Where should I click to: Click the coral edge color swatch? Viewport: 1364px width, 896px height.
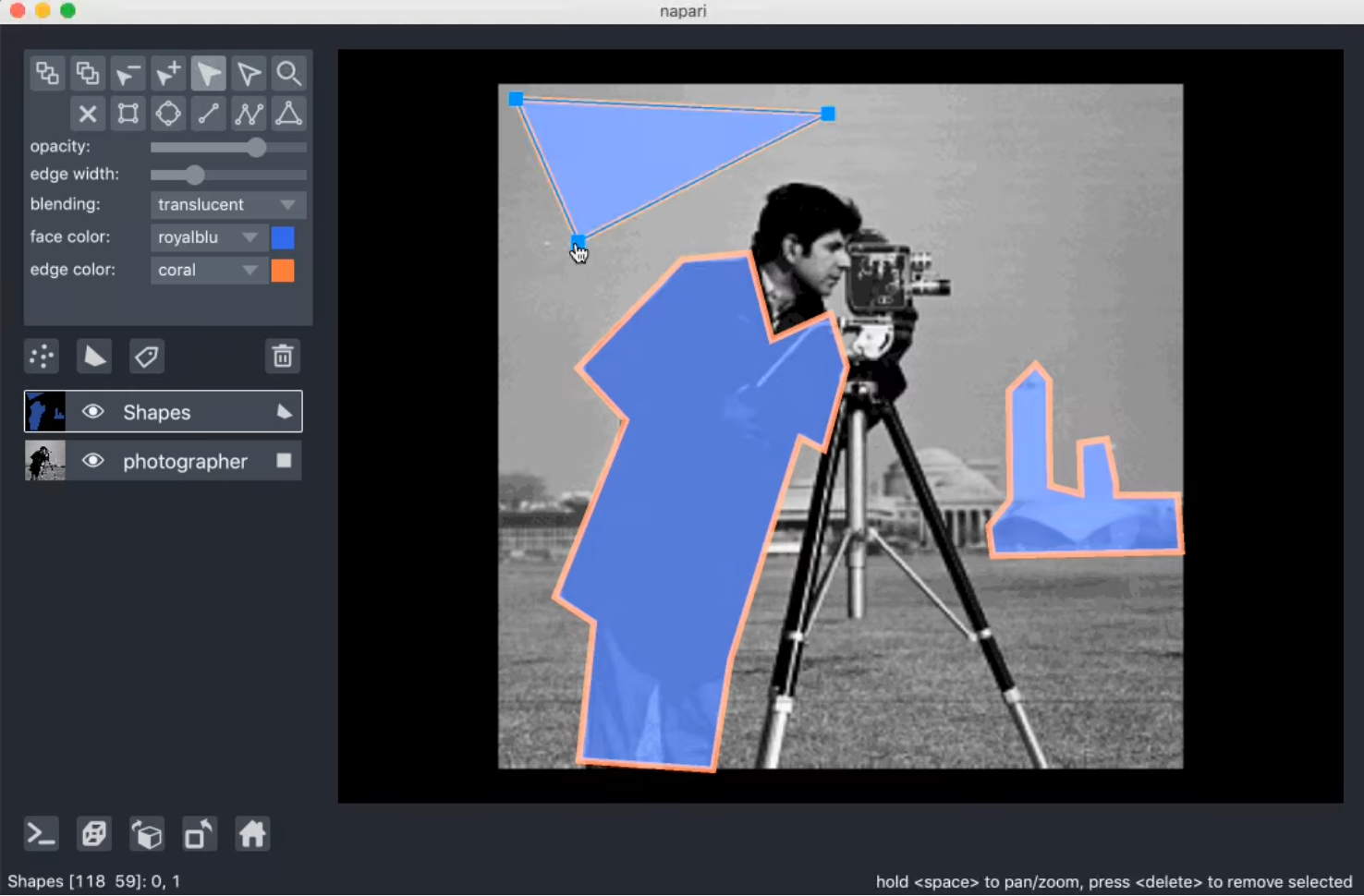point(283,270)
